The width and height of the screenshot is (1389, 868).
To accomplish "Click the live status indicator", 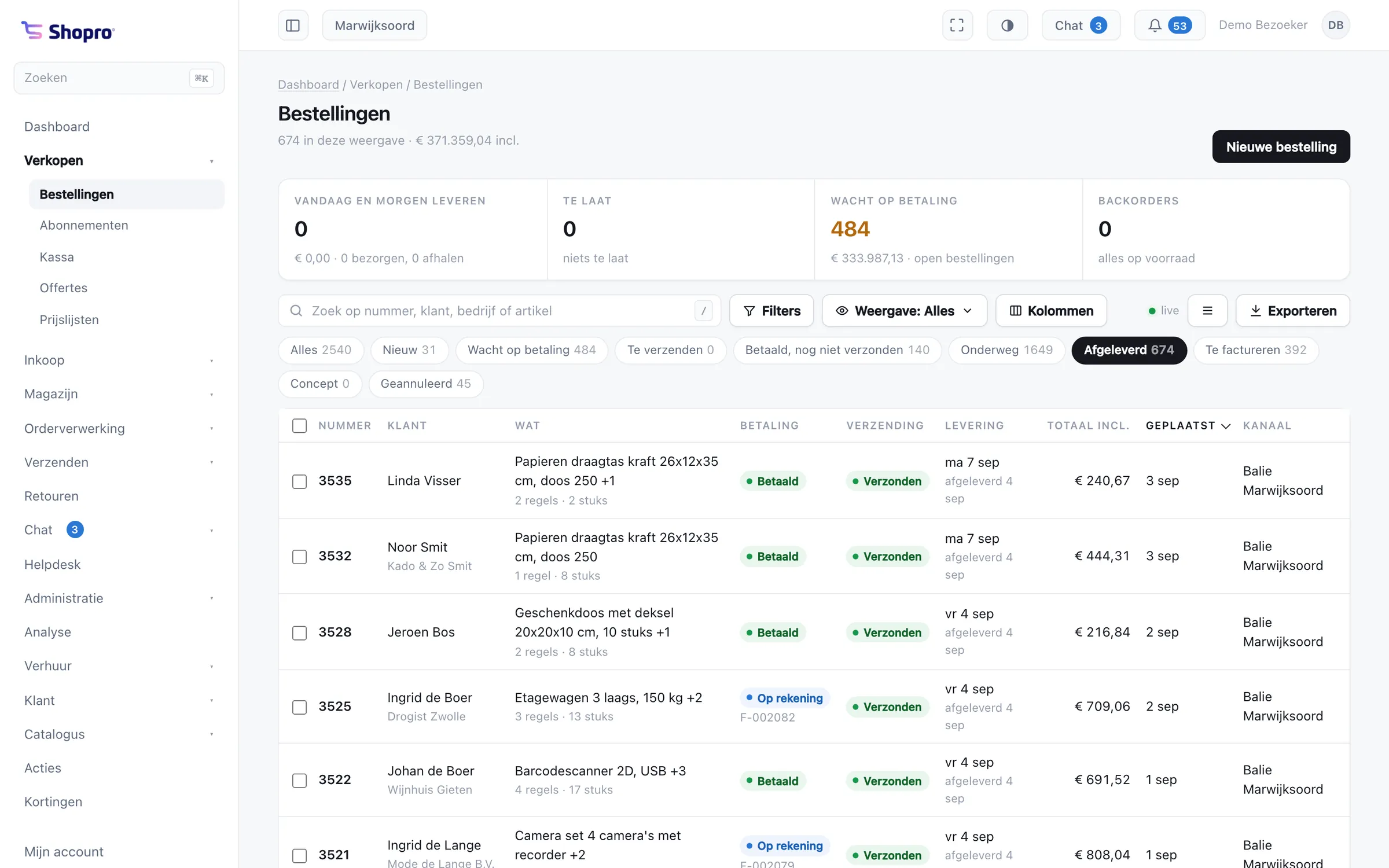I will (x=1163, y=311).
